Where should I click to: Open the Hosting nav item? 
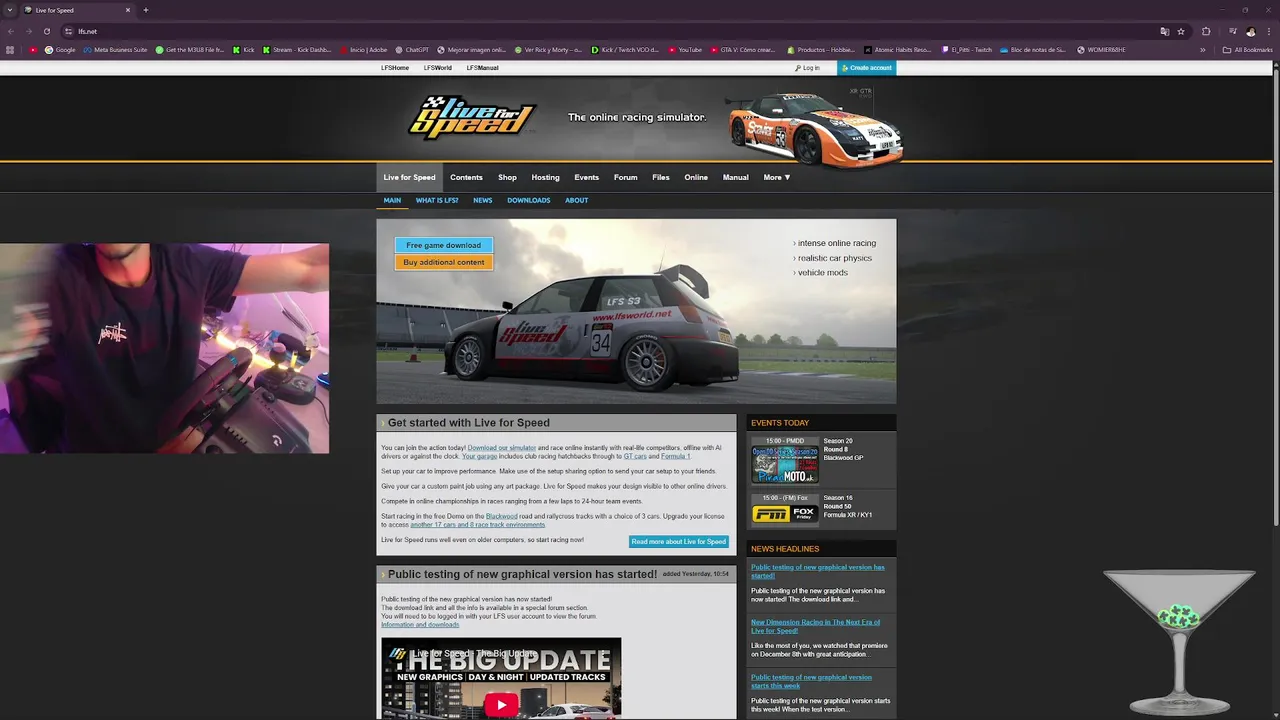[x=545, y=177]
